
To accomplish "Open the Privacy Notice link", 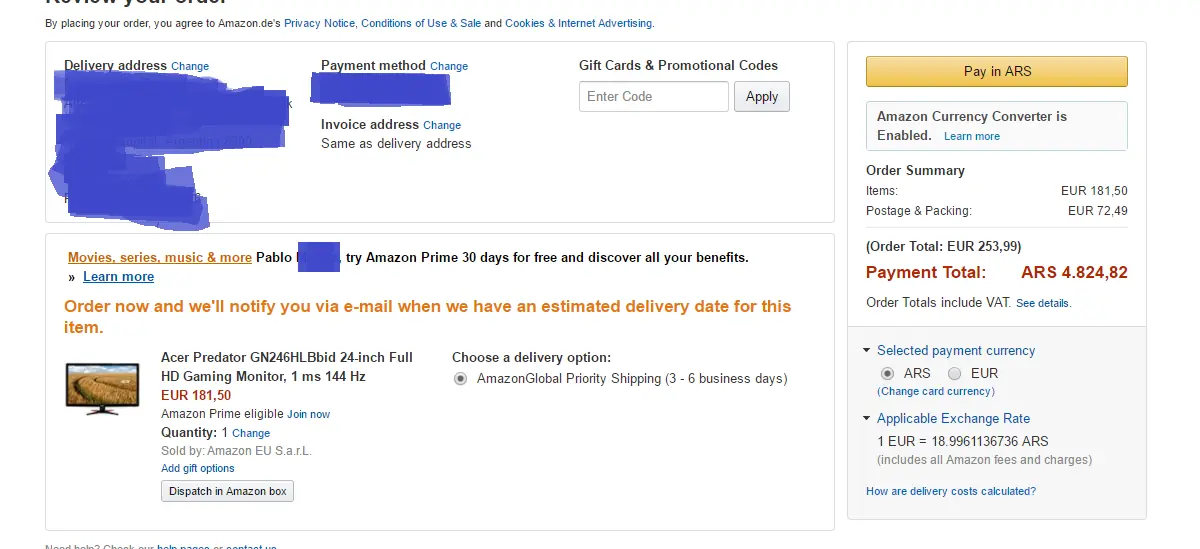I will [x=319, y=23].
